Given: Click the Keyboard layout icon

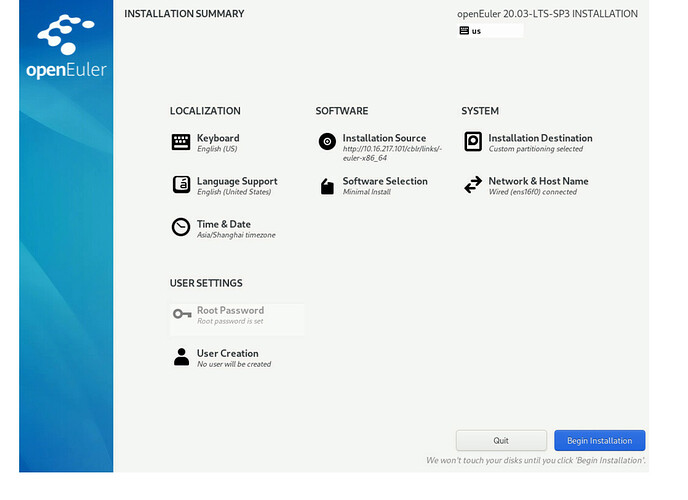Looking at the screenshot, I should 181,142.
